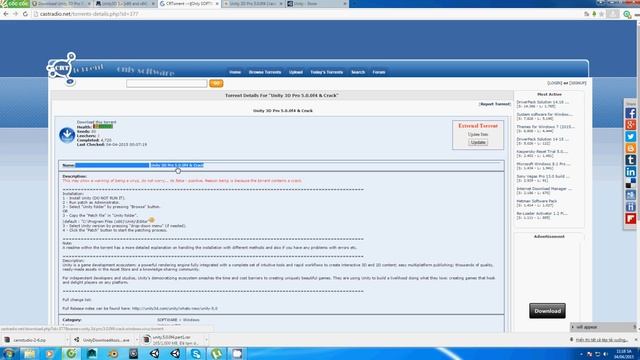Open the uTorrent taskbar icon
The image size is (640, 360).
216,353
